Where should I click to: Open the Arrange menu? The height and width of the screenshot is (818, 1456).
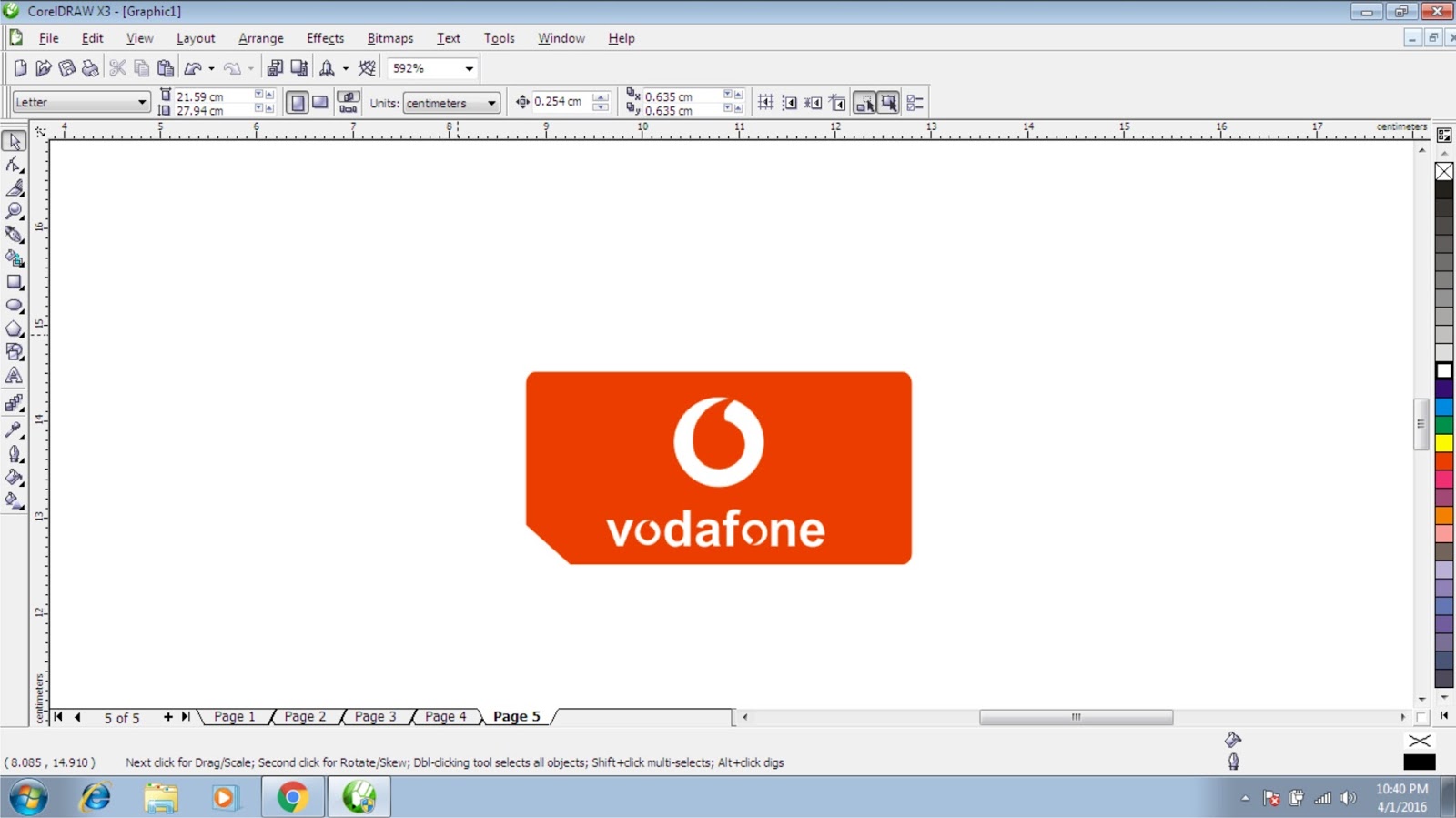tap(261, 38)
